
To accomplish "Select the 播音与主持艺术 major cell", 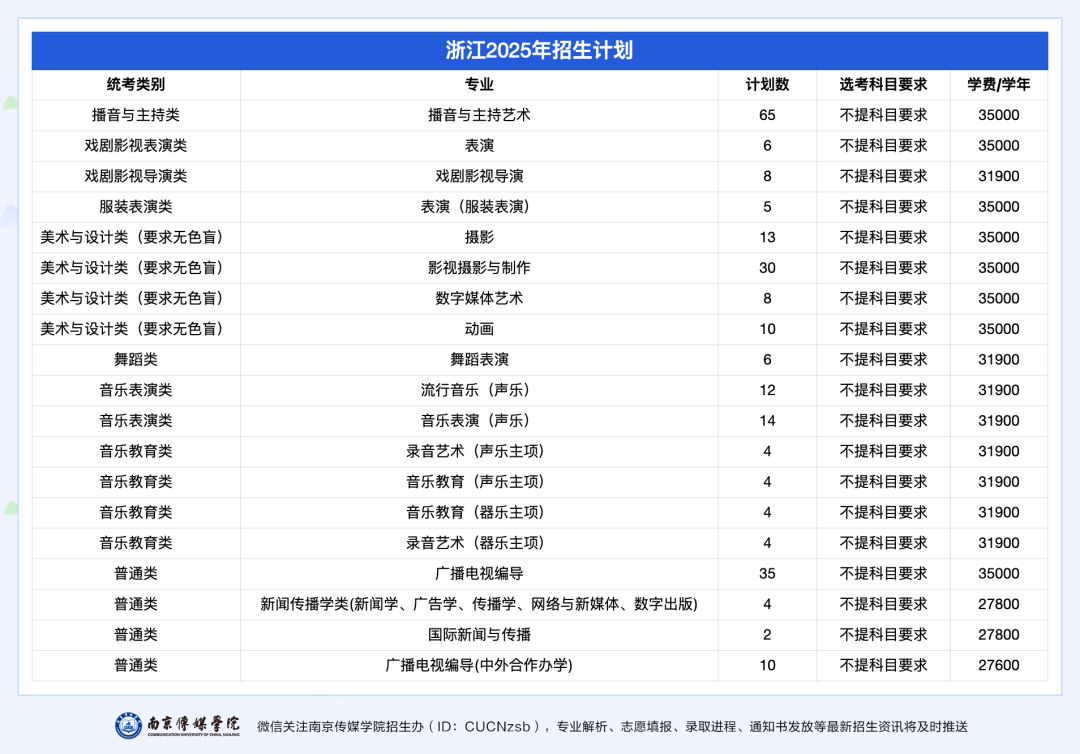I will [479, 115].
